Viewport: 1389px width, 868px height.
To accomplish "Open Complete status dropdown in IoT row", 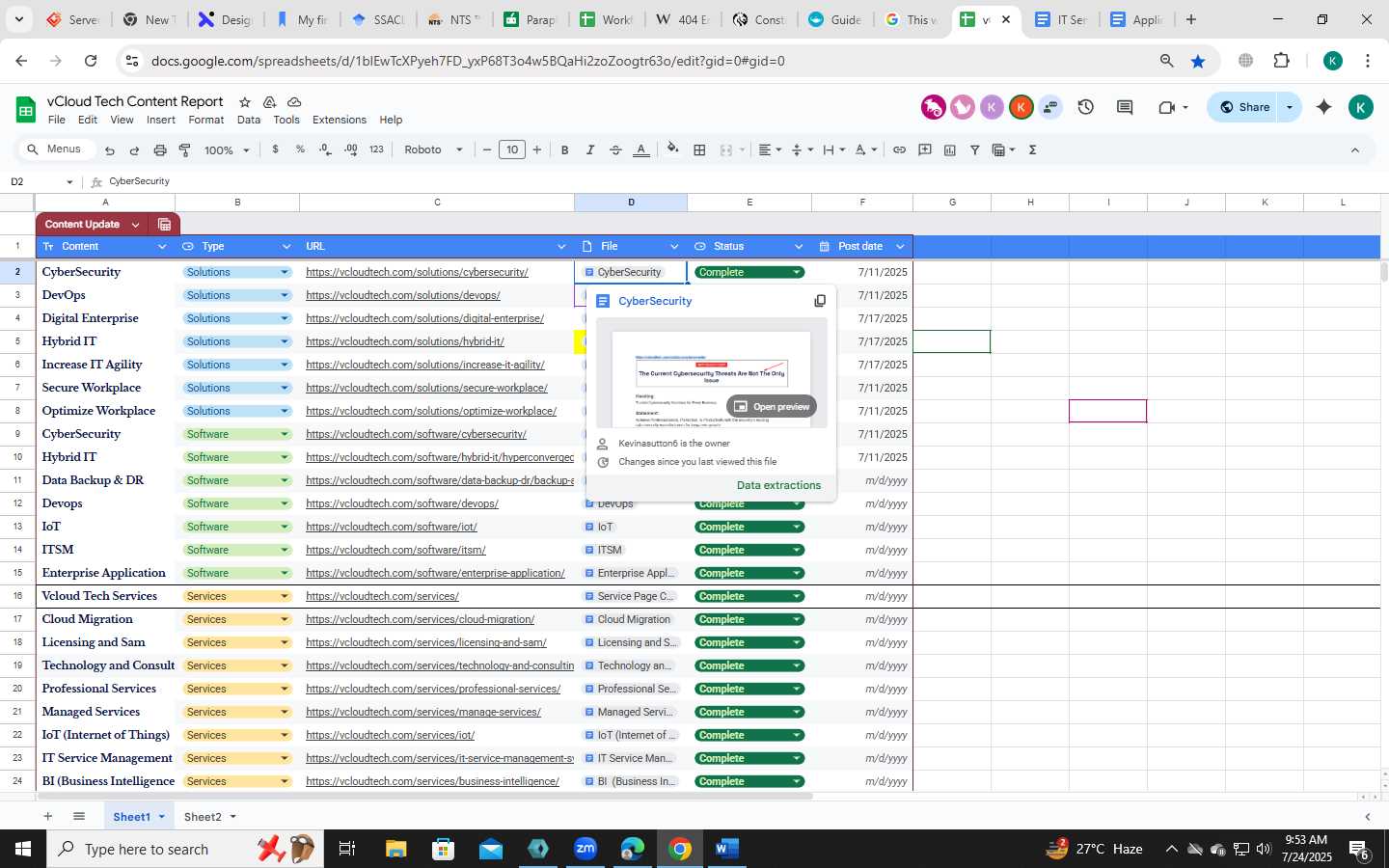I will click(x=797, y=527).
